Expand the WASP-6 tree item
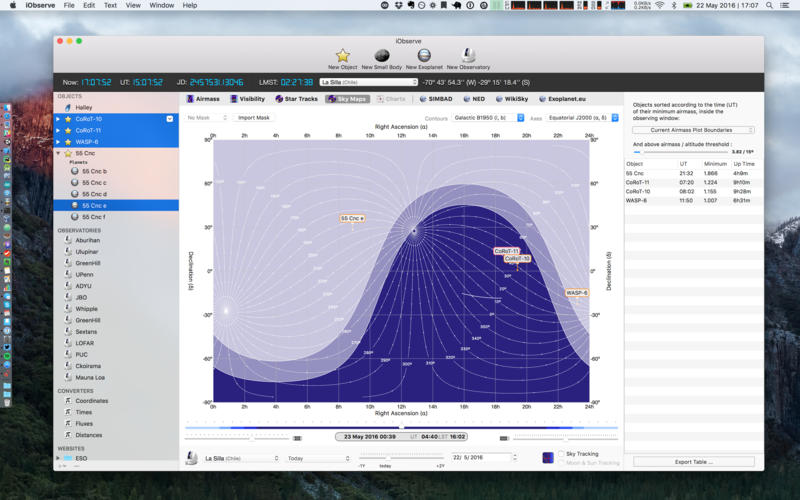Screen dimensions: 800x500 (58, 142)
